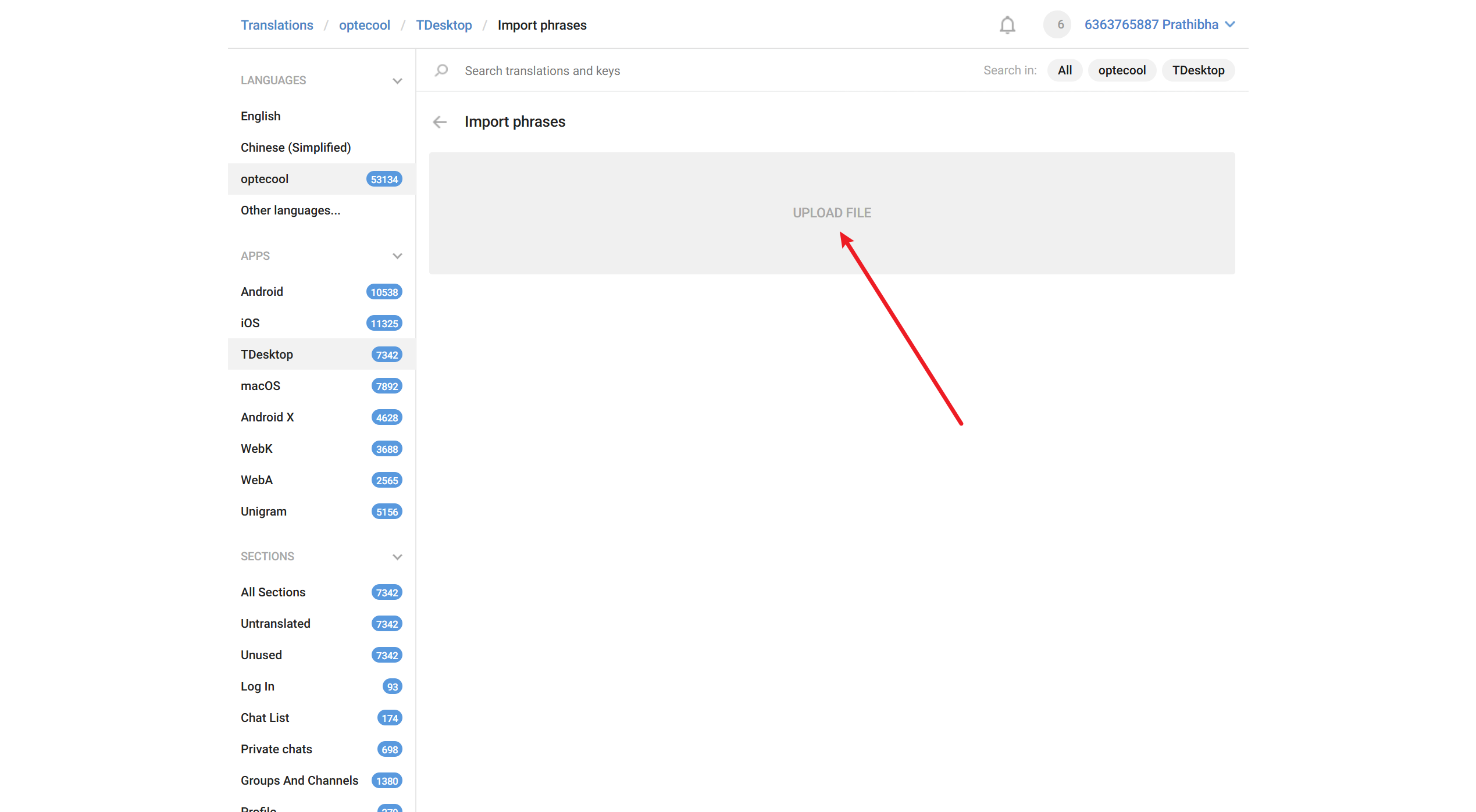Click the back arrow beside Import phrases
Viewport: 1476px width, 812px height.
440,121
